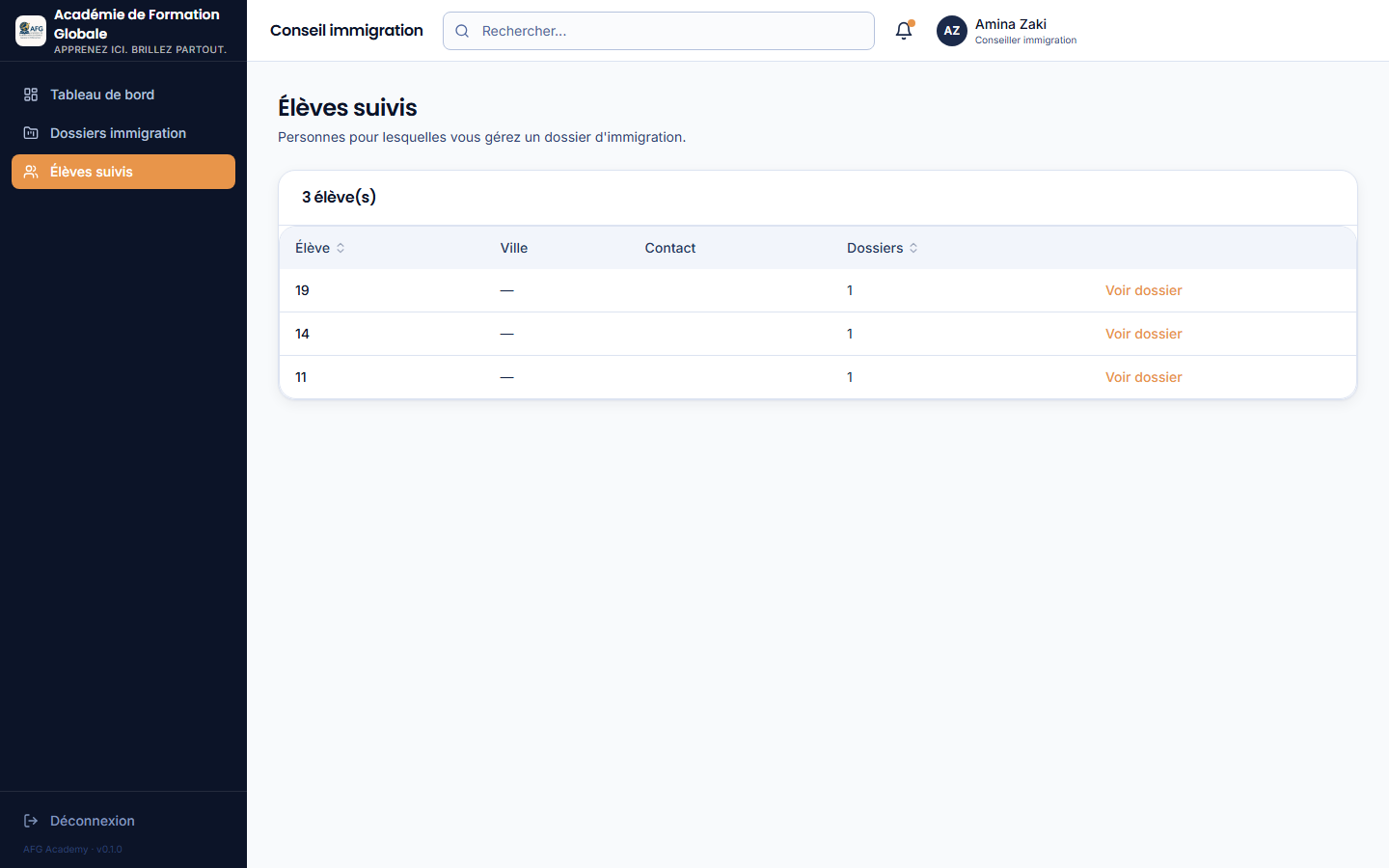This screenshot has height=868, width=1389.
Task: Click the AZ user avatar
Action: [x=952, y=31]
